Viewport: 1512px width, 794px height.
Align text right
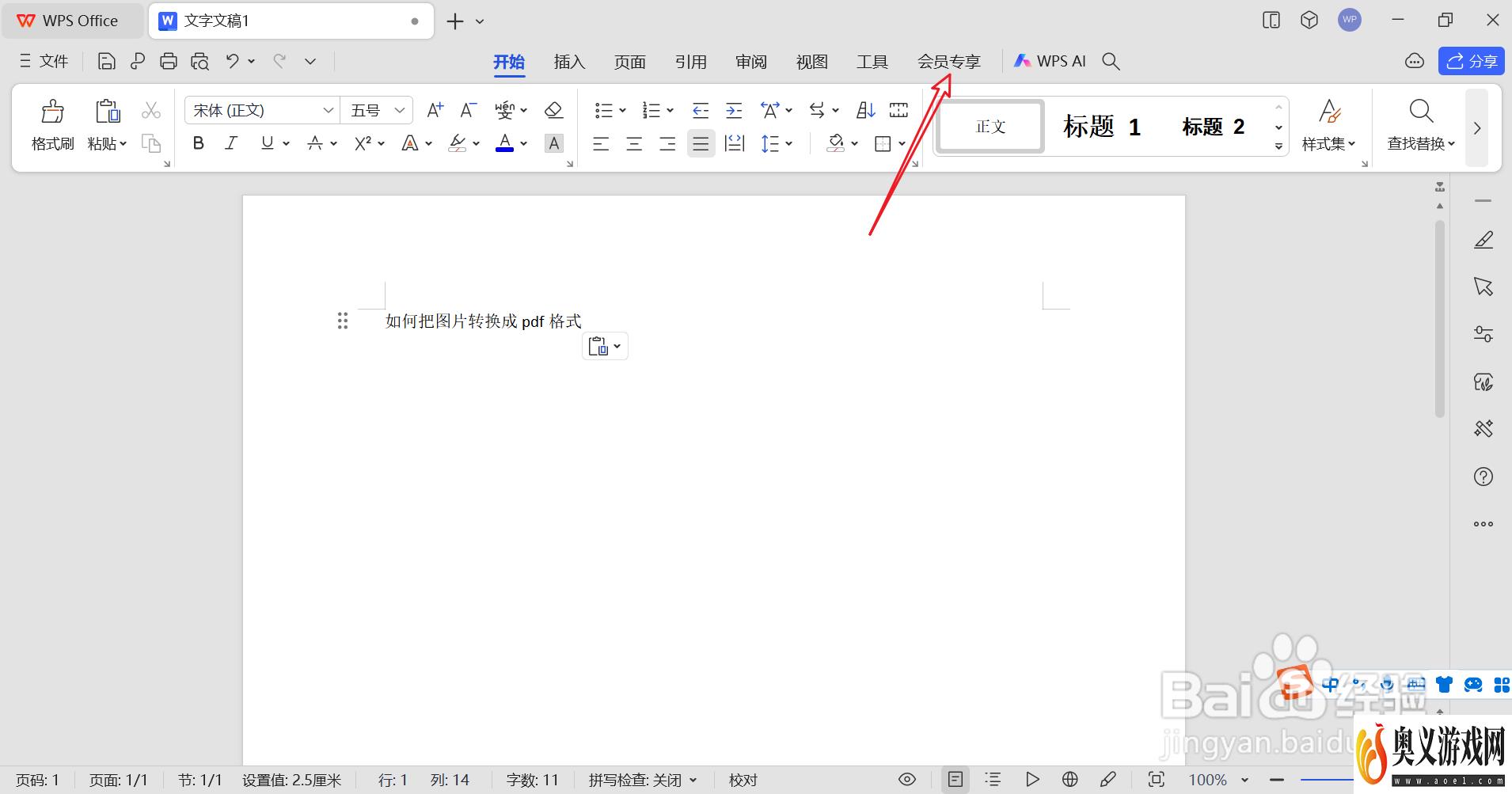[x=667, y=143]
